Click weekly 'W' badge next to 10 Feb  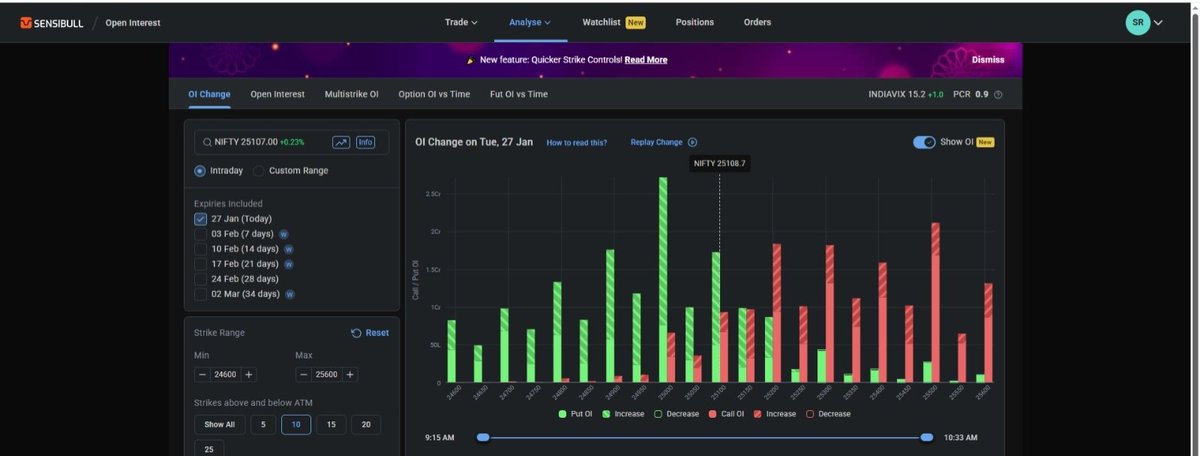tap(288, 249)
